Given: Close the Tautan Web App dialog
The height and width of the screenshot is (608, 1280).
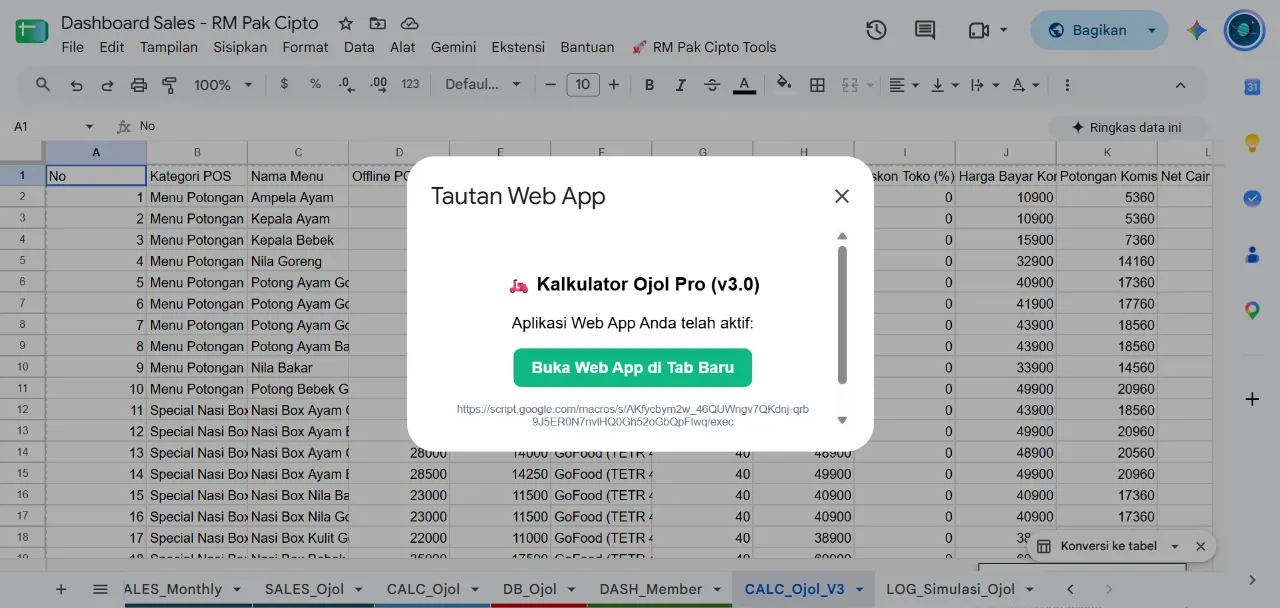Looking at the screenshot, I should 842,196.
